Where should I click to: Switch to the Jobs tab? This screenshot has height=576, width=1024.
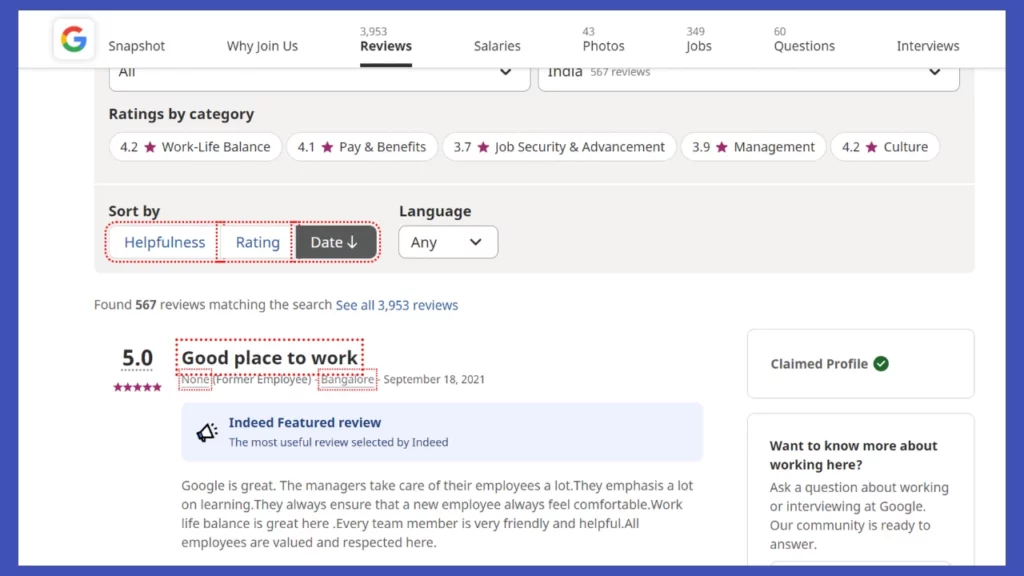click(698, 40)
